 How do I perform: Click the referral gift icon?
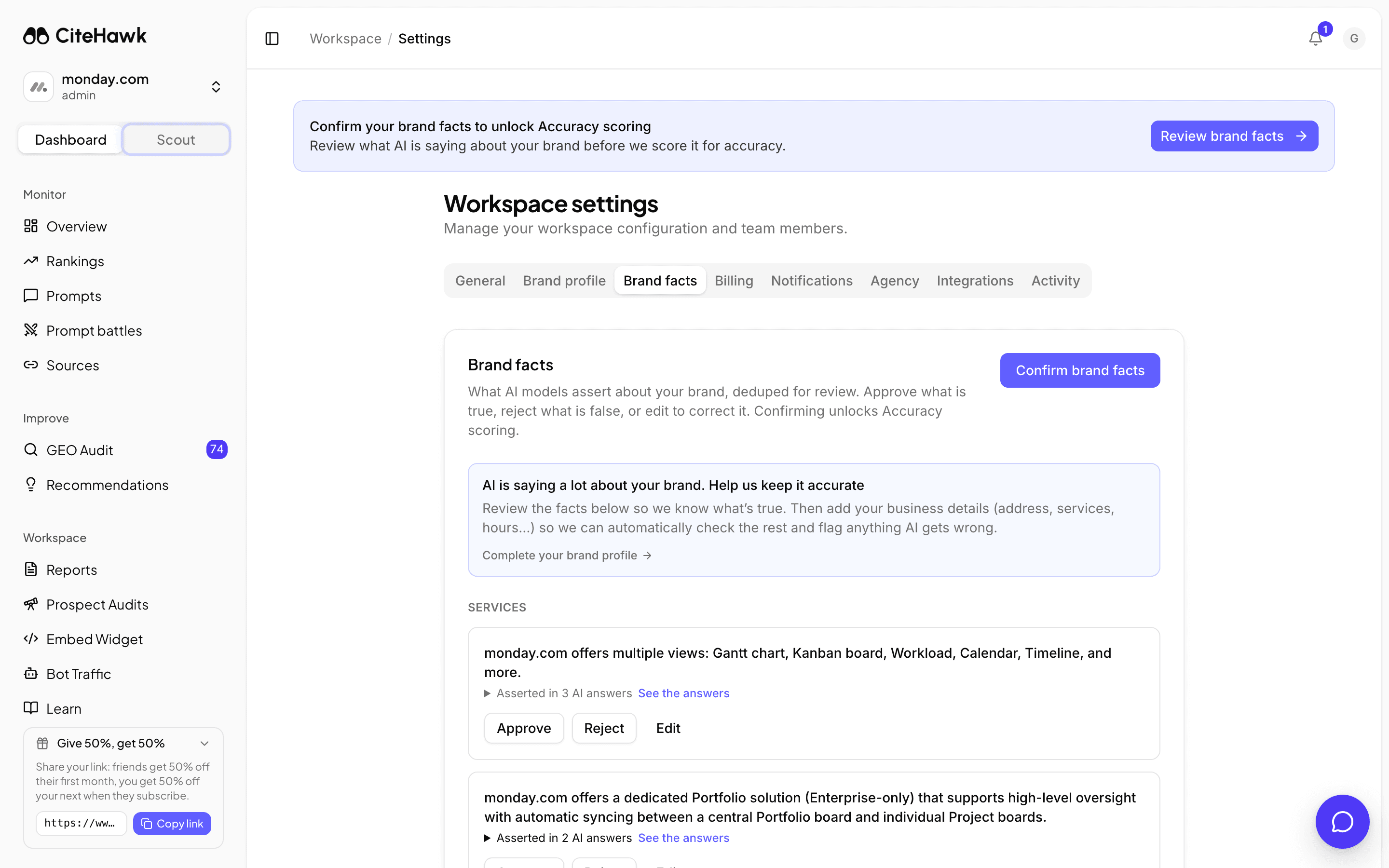tap(42, 744)
